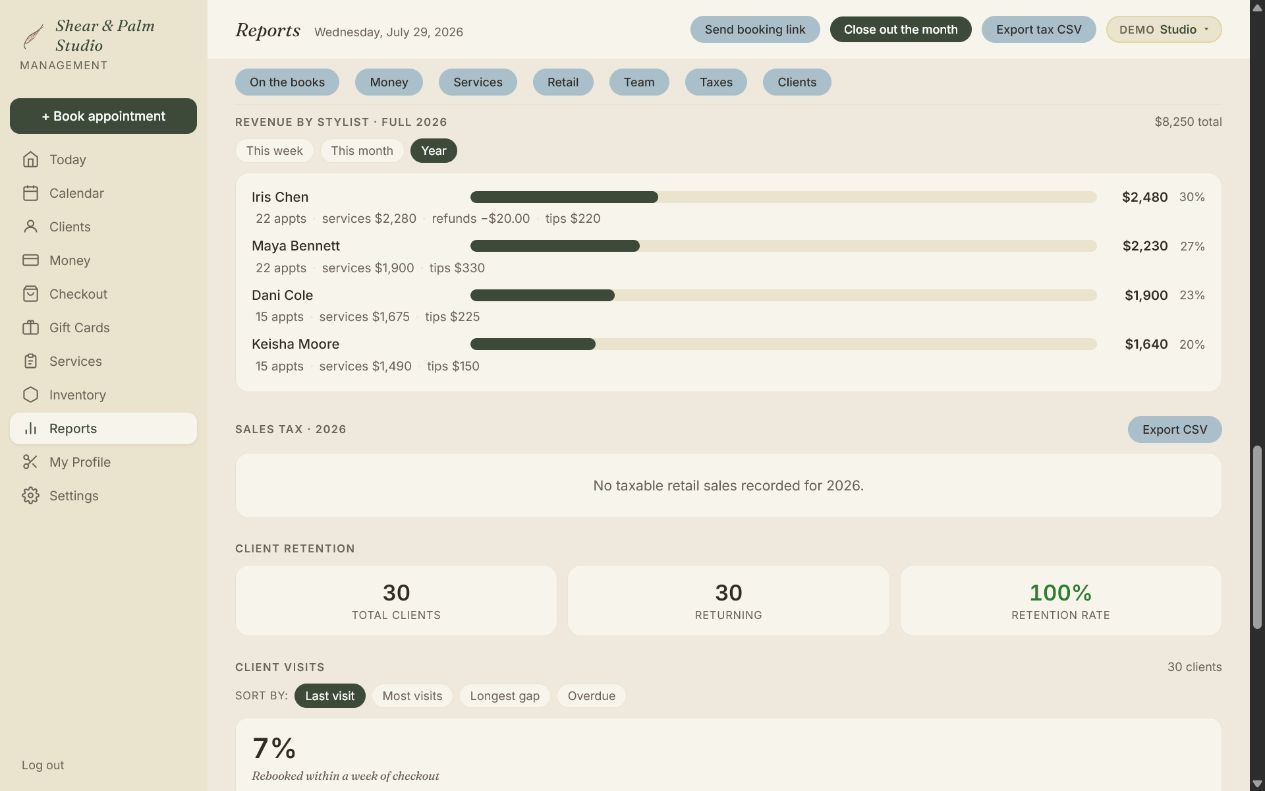The image size is (1265, 791).
Task: Select the Clients person icon
Action: click(31, 227)
